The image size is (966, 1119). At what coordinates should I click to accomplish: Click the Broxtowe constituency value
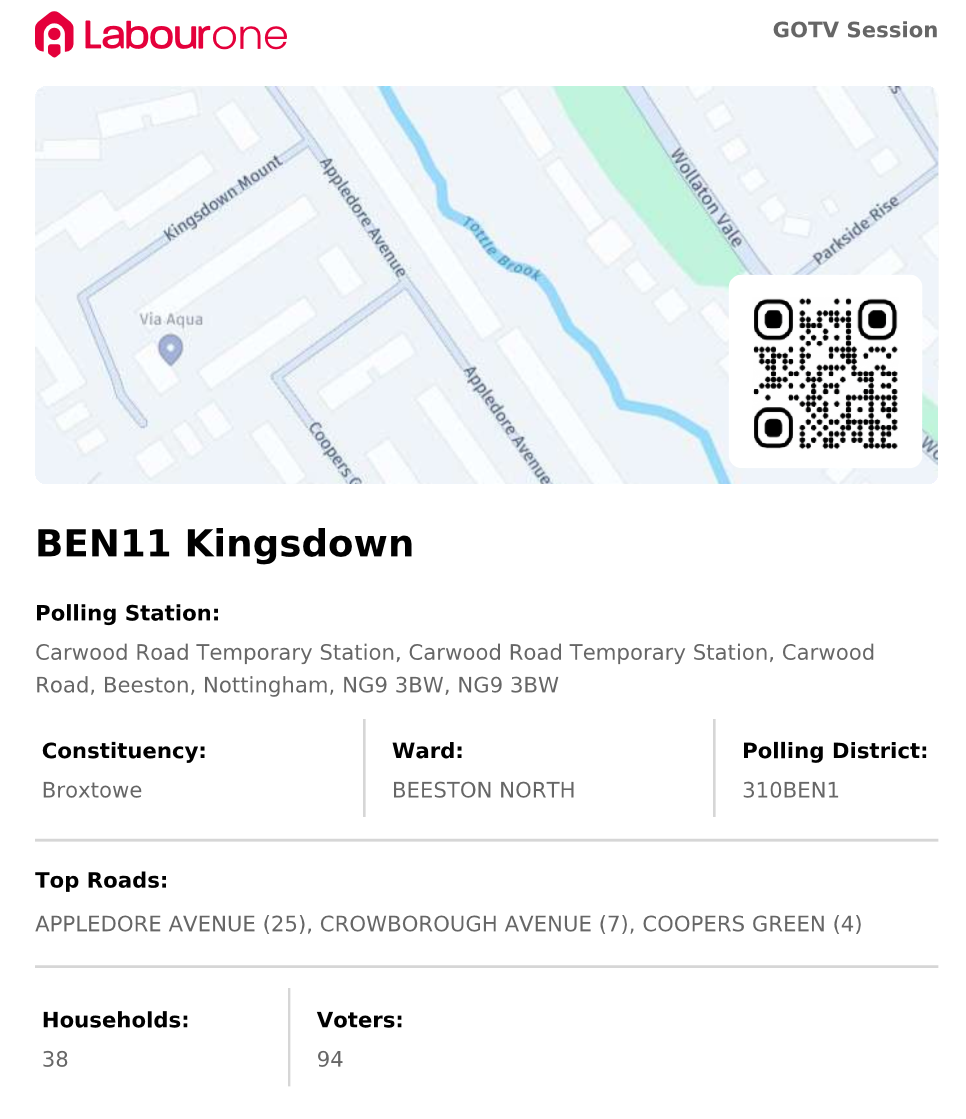[92, 790]
